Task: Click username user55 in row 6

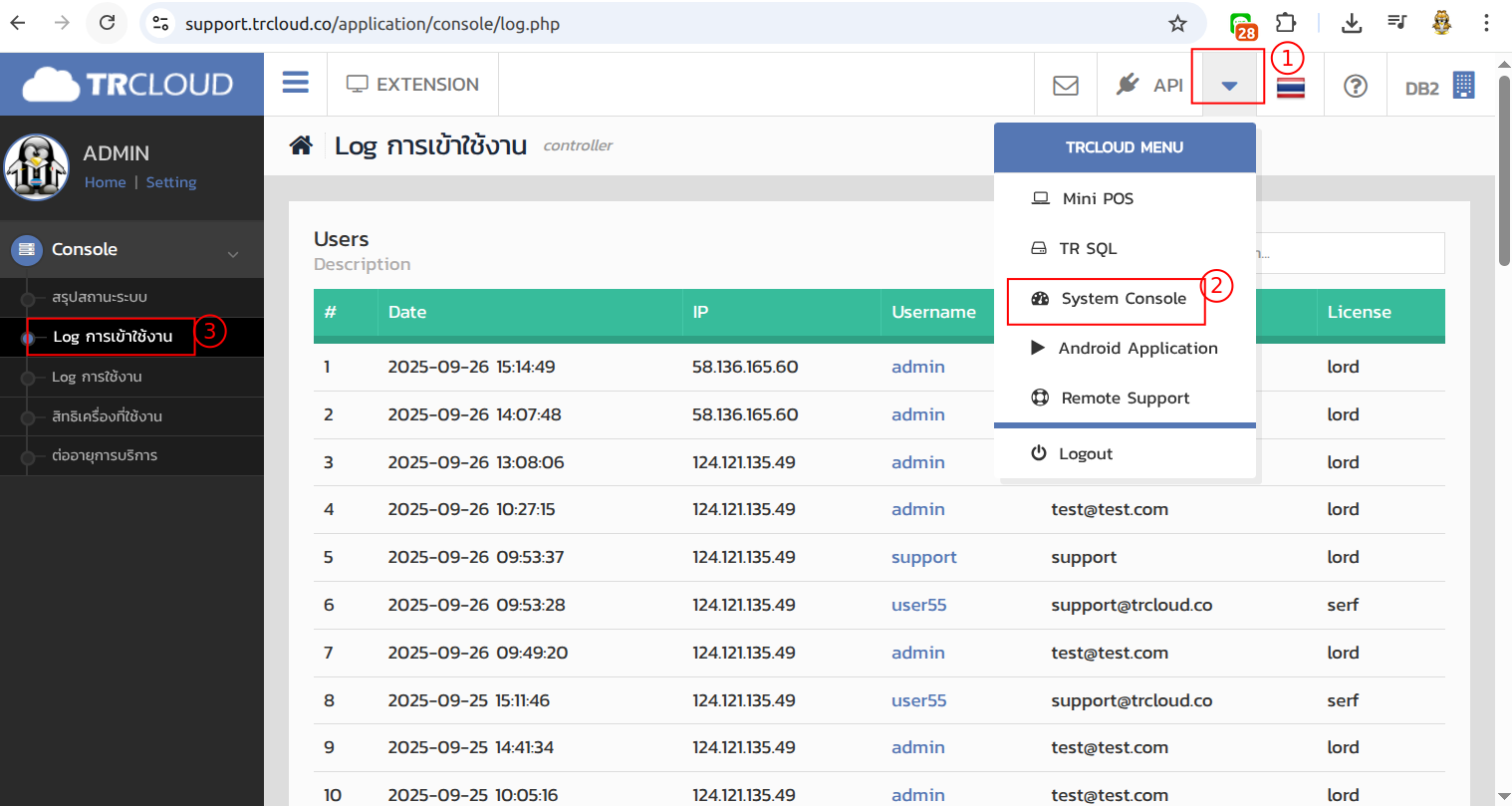Action: (x=918, y=605)
